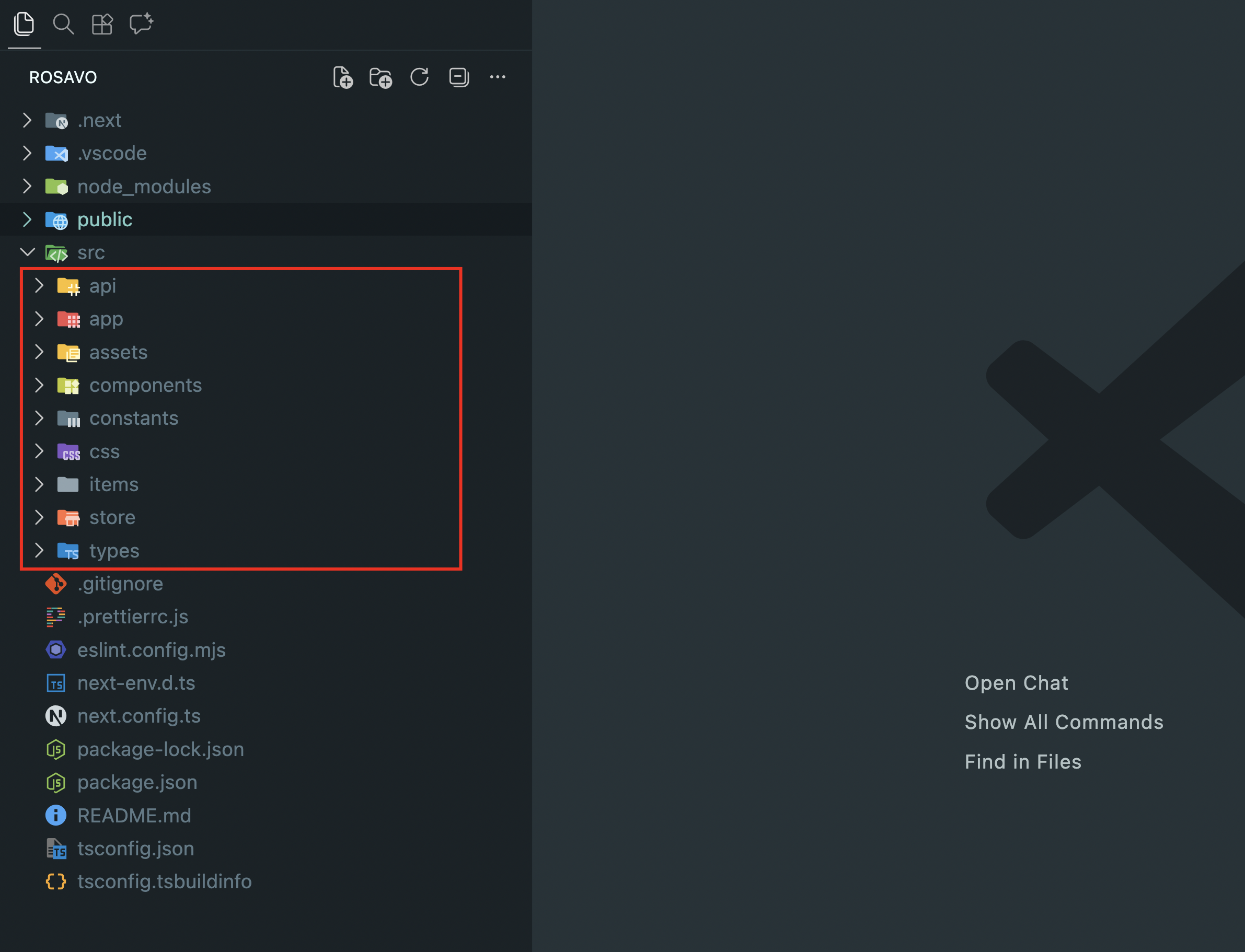The height and width of the screenshot is (952, 1245).
Task: Collapse all folders in Explorer
Action: [458, 77]
